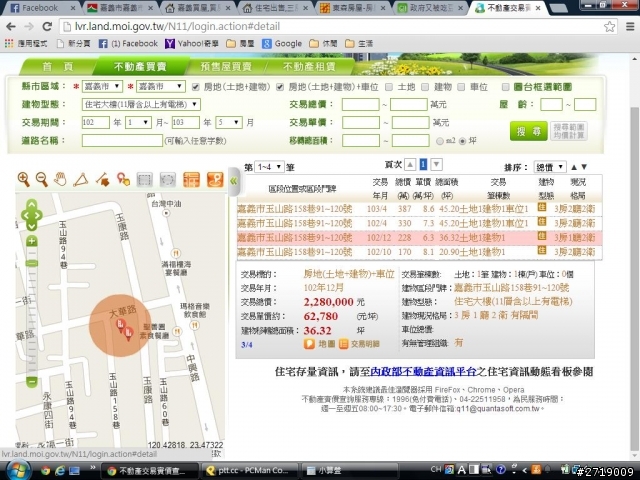The image size is (640, 480).
Task: Click page number 1 button
Action: pyautogui.click(x=423, y=164)
